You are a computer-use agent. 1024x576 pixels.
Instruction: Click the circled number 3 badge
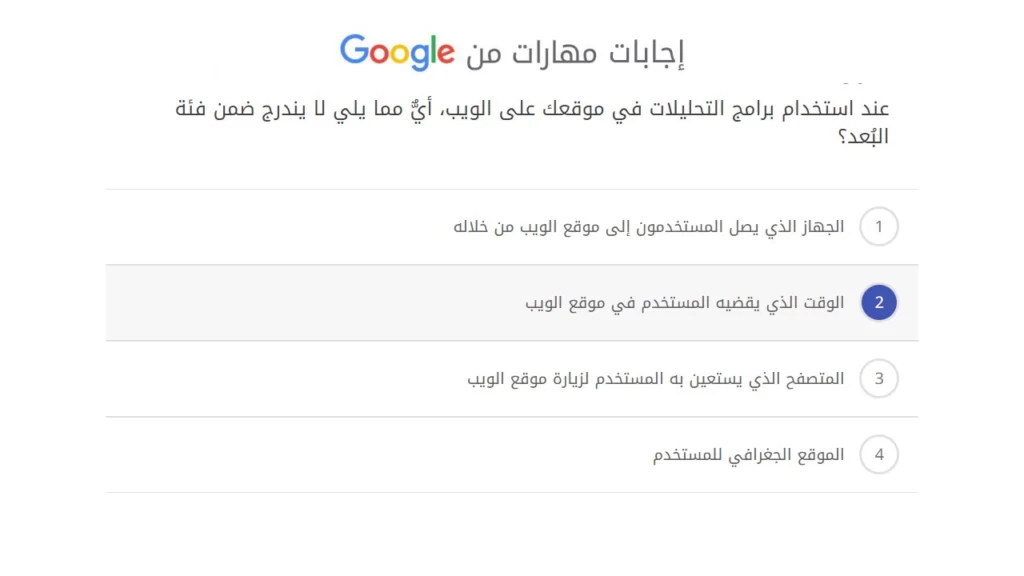tap(879, 378)
